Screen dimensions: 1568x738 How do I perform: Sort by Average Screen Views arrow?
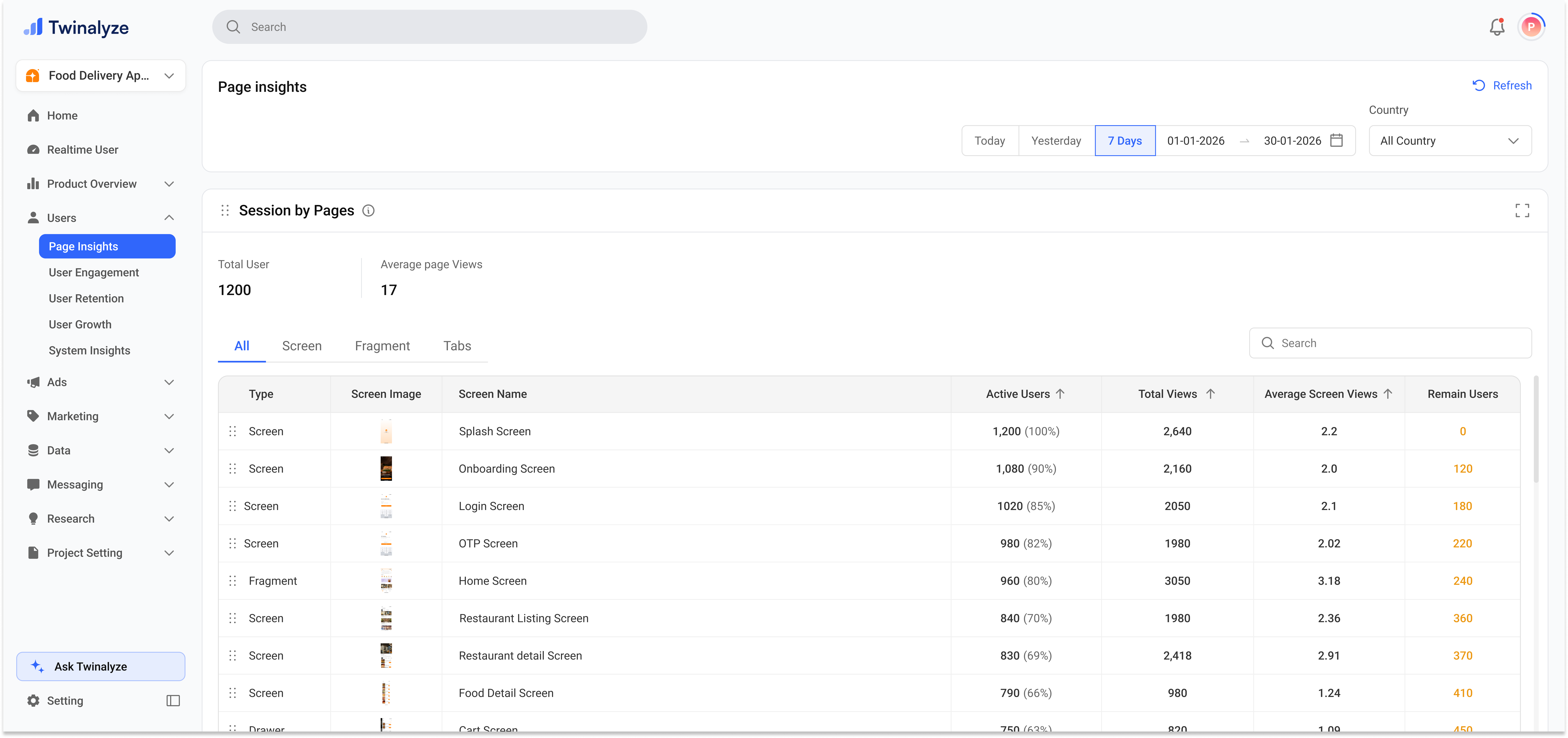(1388, 394)
